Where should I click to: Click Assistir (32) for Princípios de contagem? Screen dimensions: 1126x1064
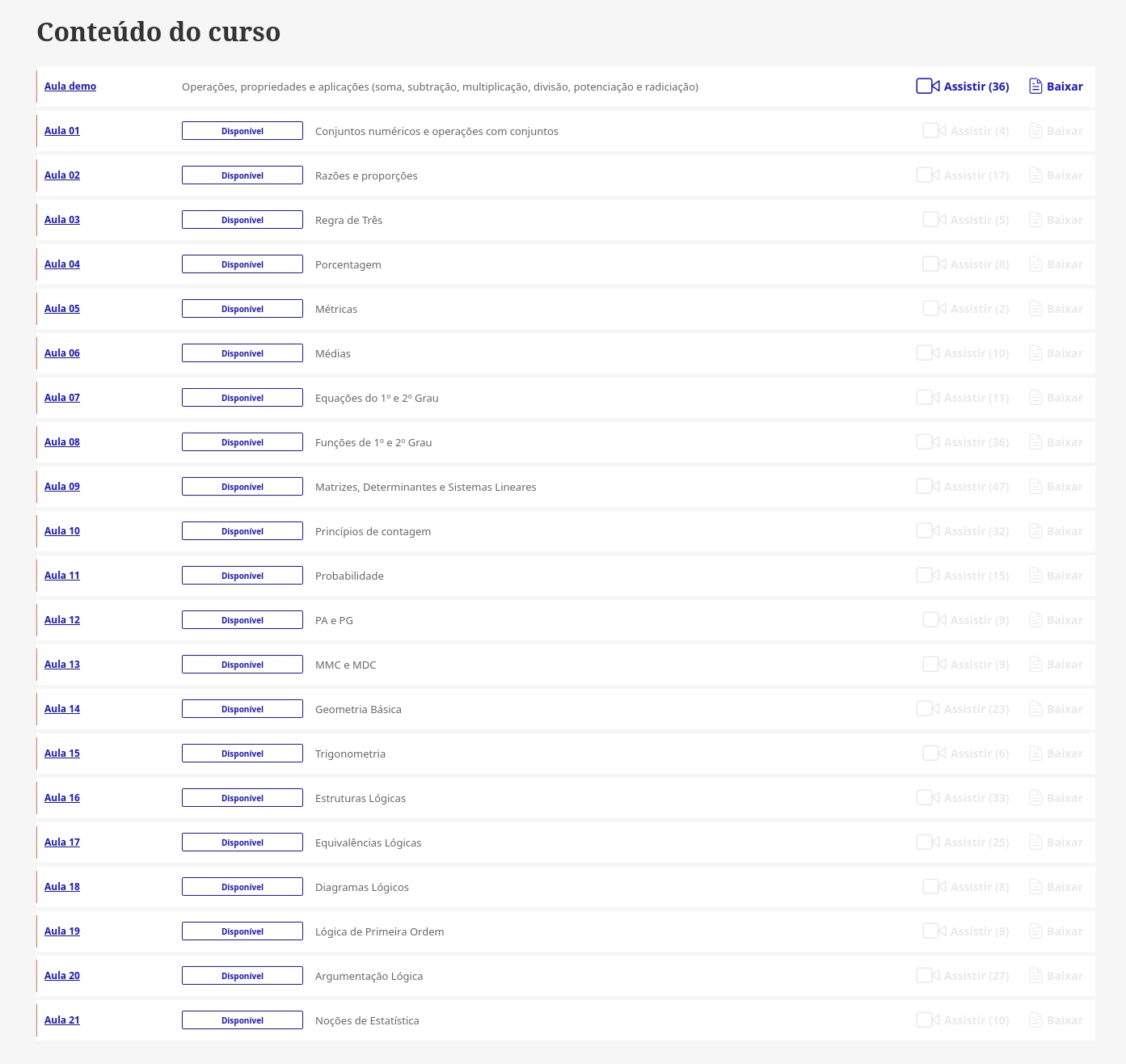pyautogui.click(x=976, y=531)
